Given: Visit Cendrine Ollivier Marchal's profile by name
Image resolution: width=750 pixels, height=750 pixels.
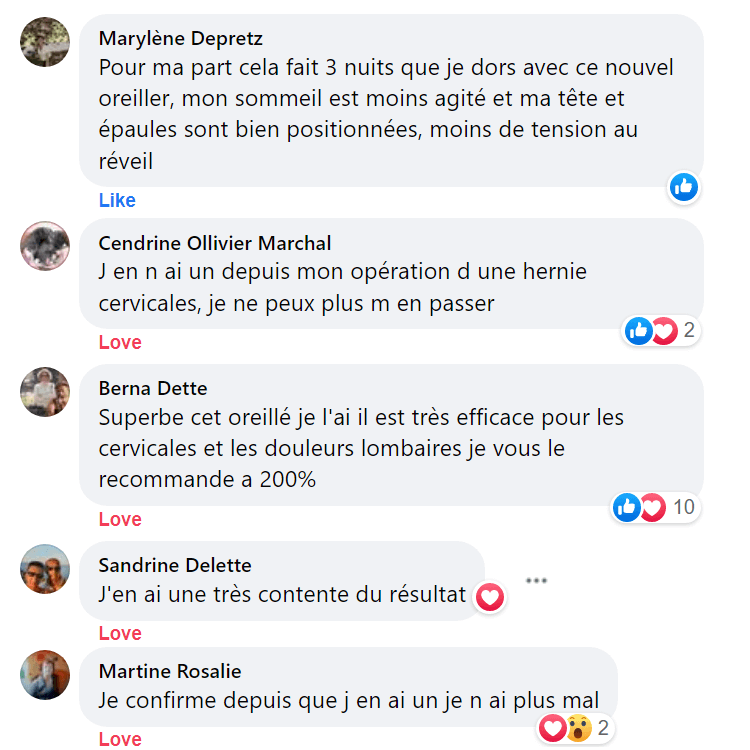Looking at the screenshot, I should point(215,243).
